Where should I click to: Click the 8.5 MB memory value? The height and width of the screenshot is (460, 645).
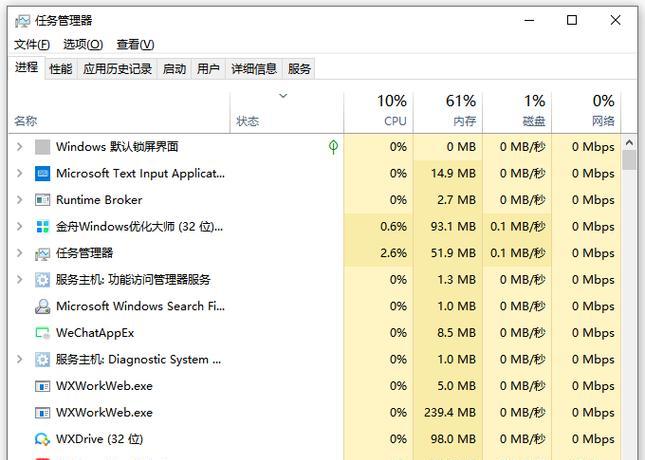[456, 333]
